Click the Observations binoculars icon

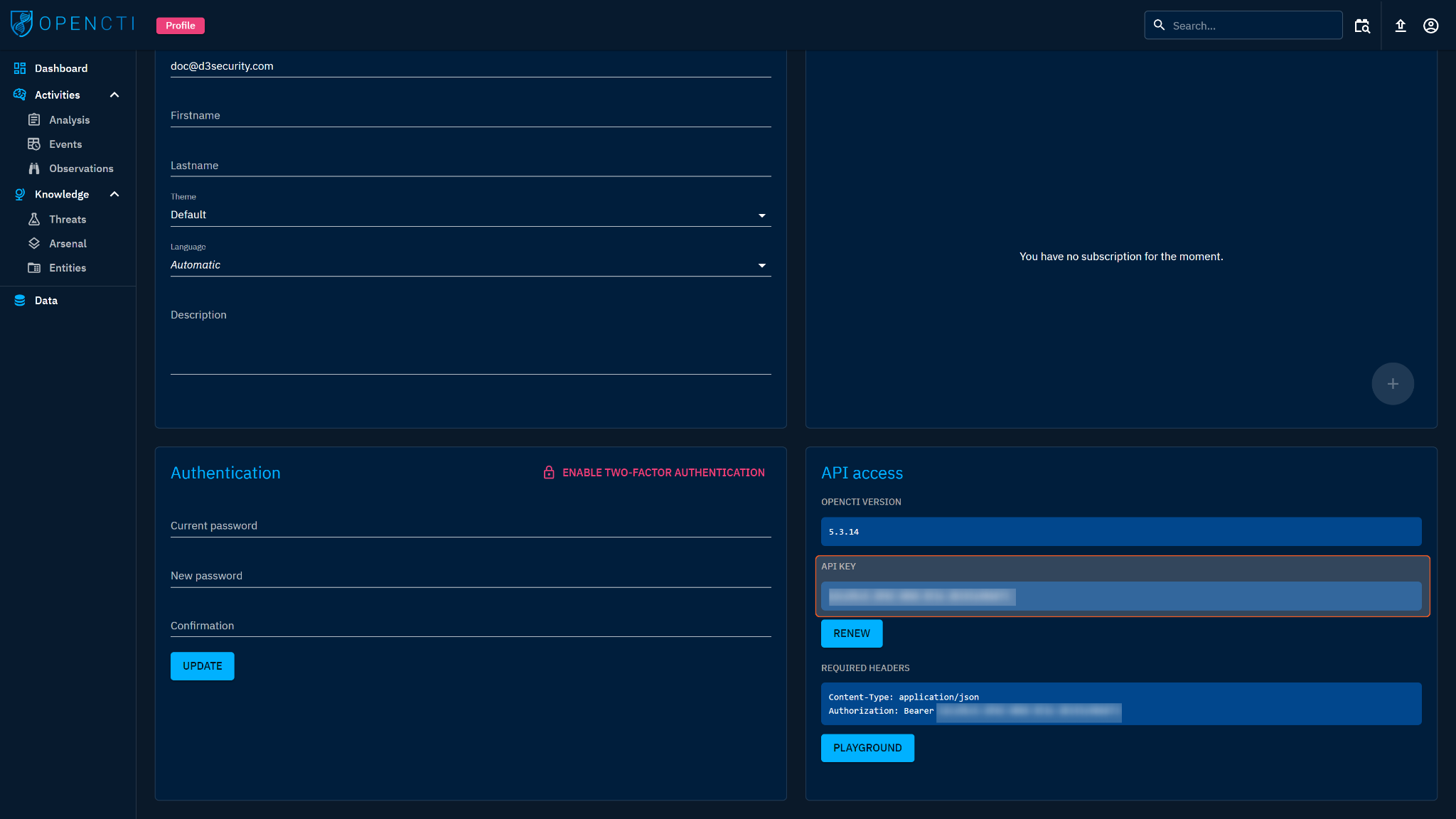click(34, 168)
